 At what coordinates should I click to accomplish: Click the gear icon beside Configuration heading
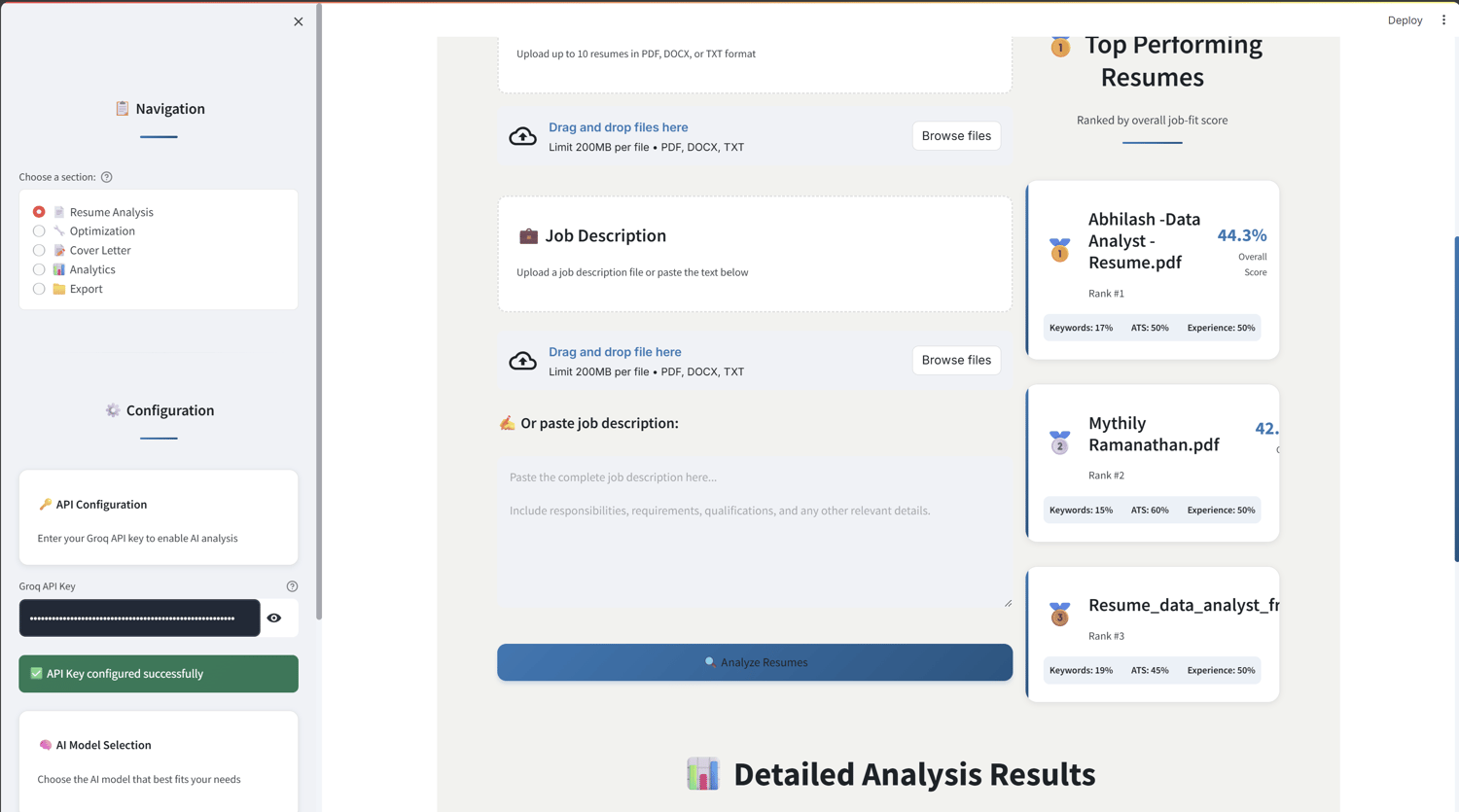(x=113, y=410)
